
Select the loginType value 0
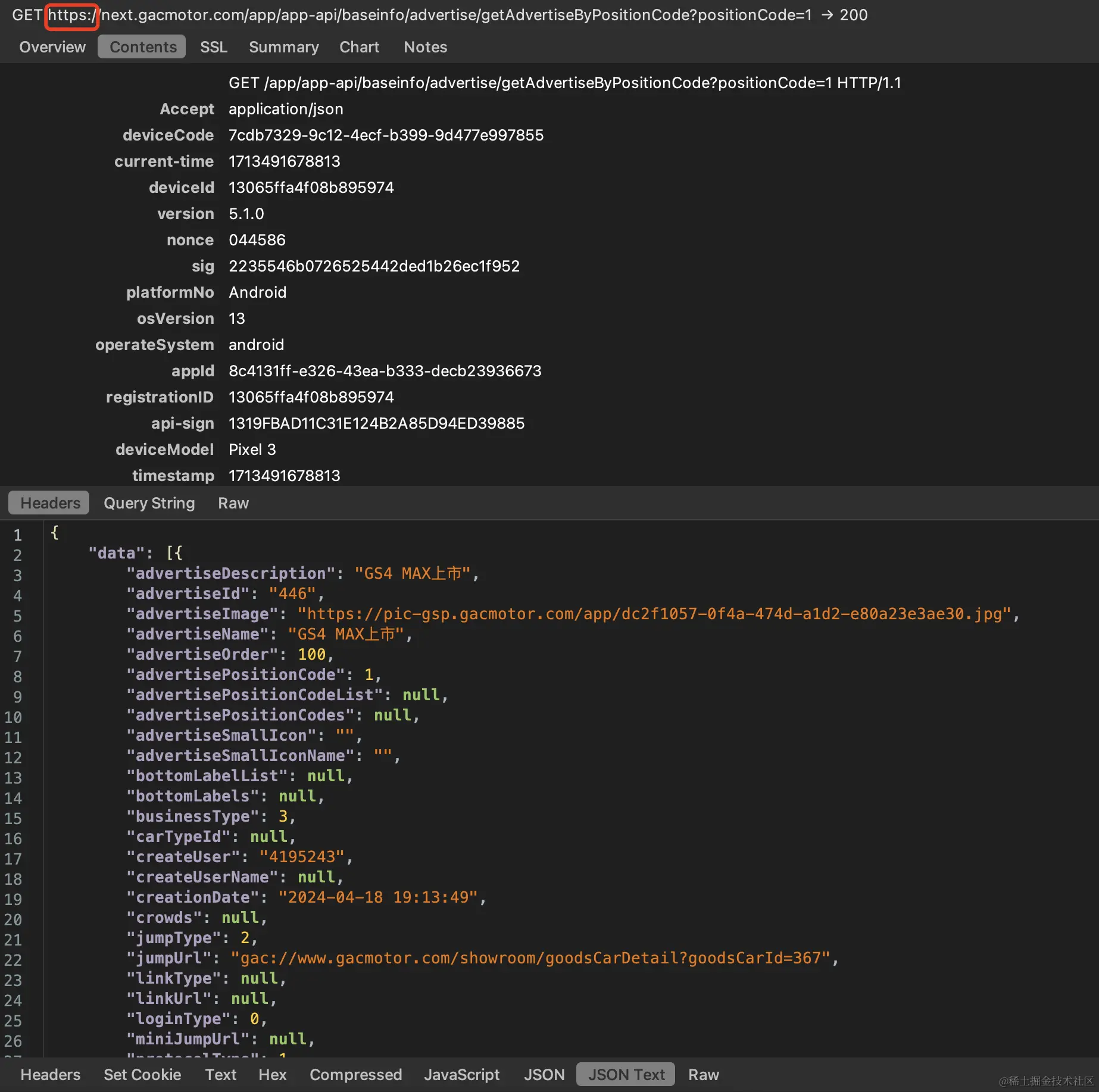coord(254,1019)
